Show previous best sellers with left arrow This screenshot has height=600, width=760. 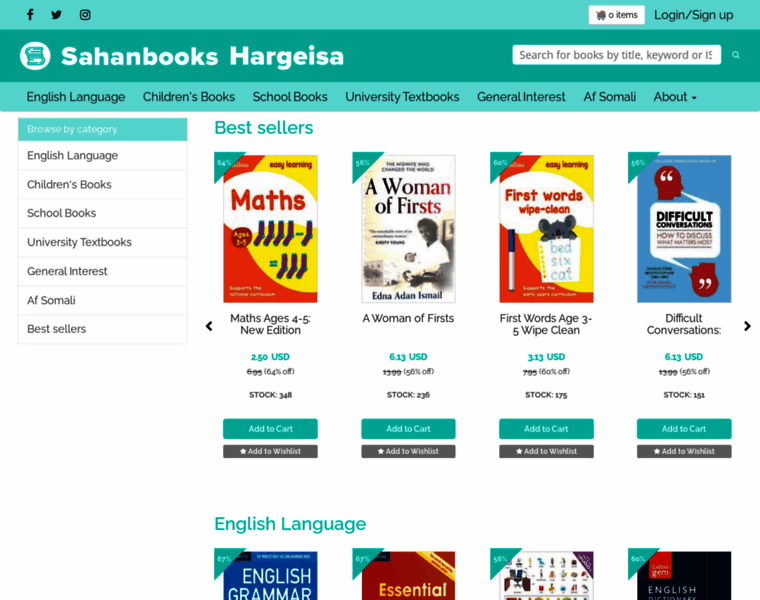tap(209, 326)
